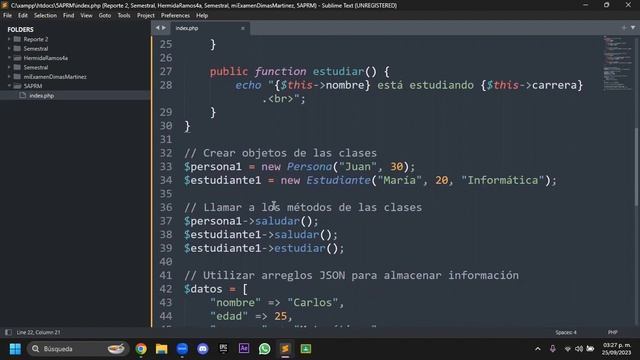Click line number 33 in gutter

166,167
